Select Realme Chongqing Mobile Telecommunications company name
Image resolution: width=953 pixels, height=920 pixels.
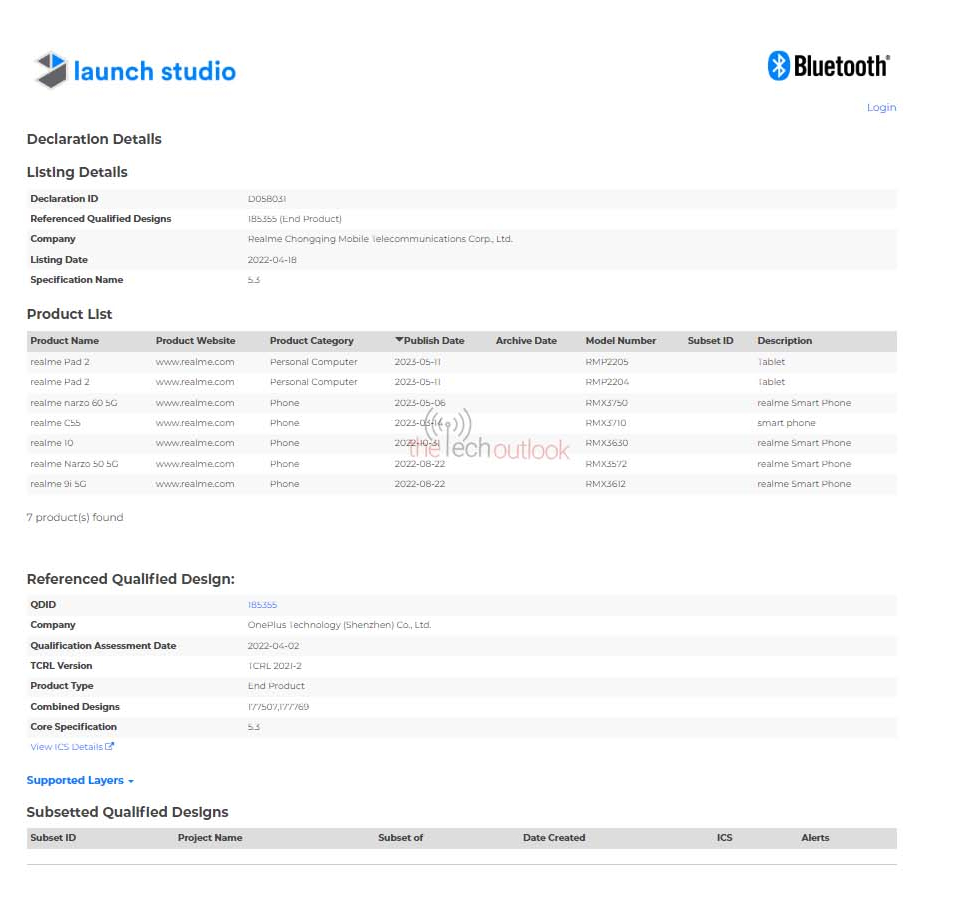click(380, 239)
